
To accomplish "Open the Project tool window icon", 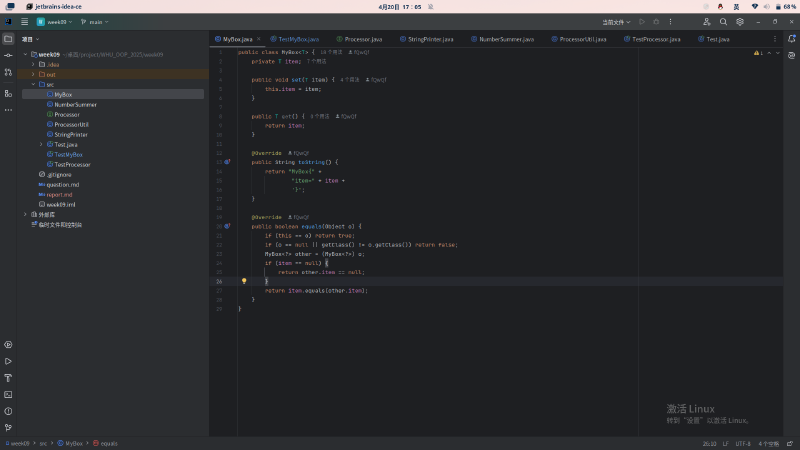I will (x=8, y=39).
